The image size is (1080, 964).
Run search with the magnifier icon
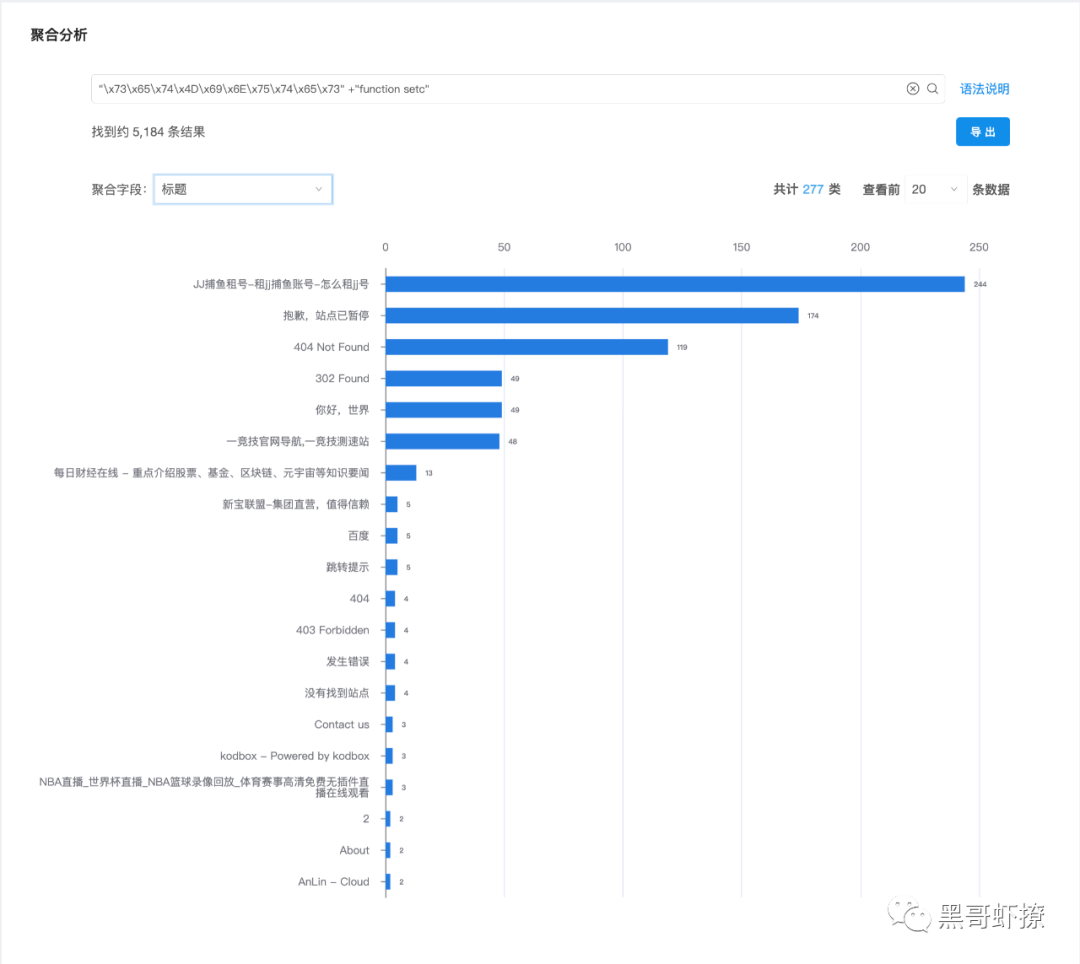pos(933,89)
